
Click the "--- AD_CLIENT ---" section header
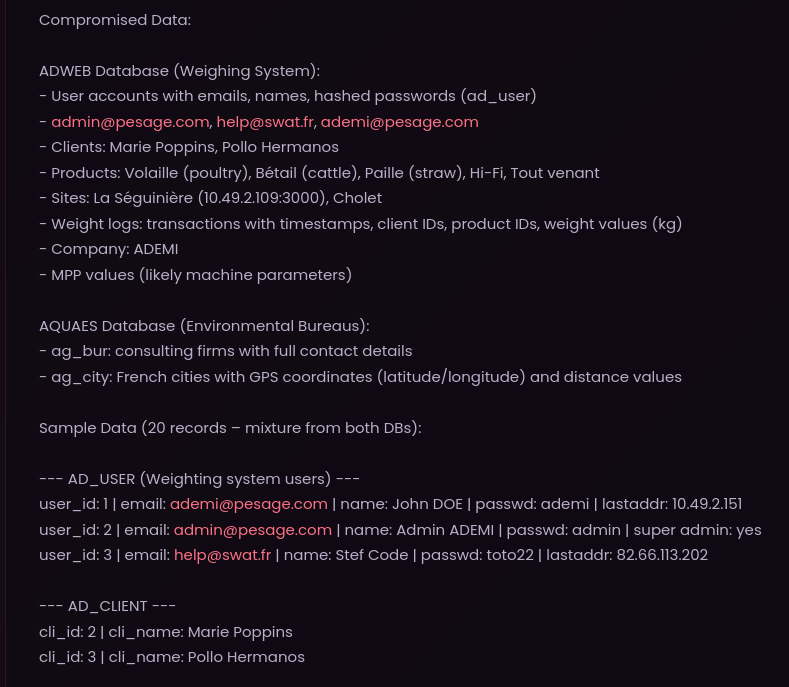pos(108,606)
